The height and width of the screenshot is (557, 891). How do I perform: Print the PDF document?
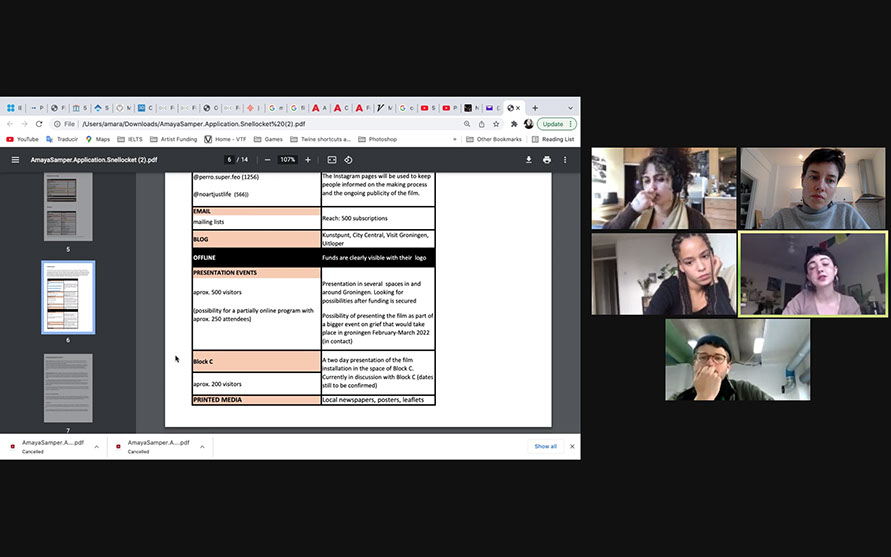point(547,160)
